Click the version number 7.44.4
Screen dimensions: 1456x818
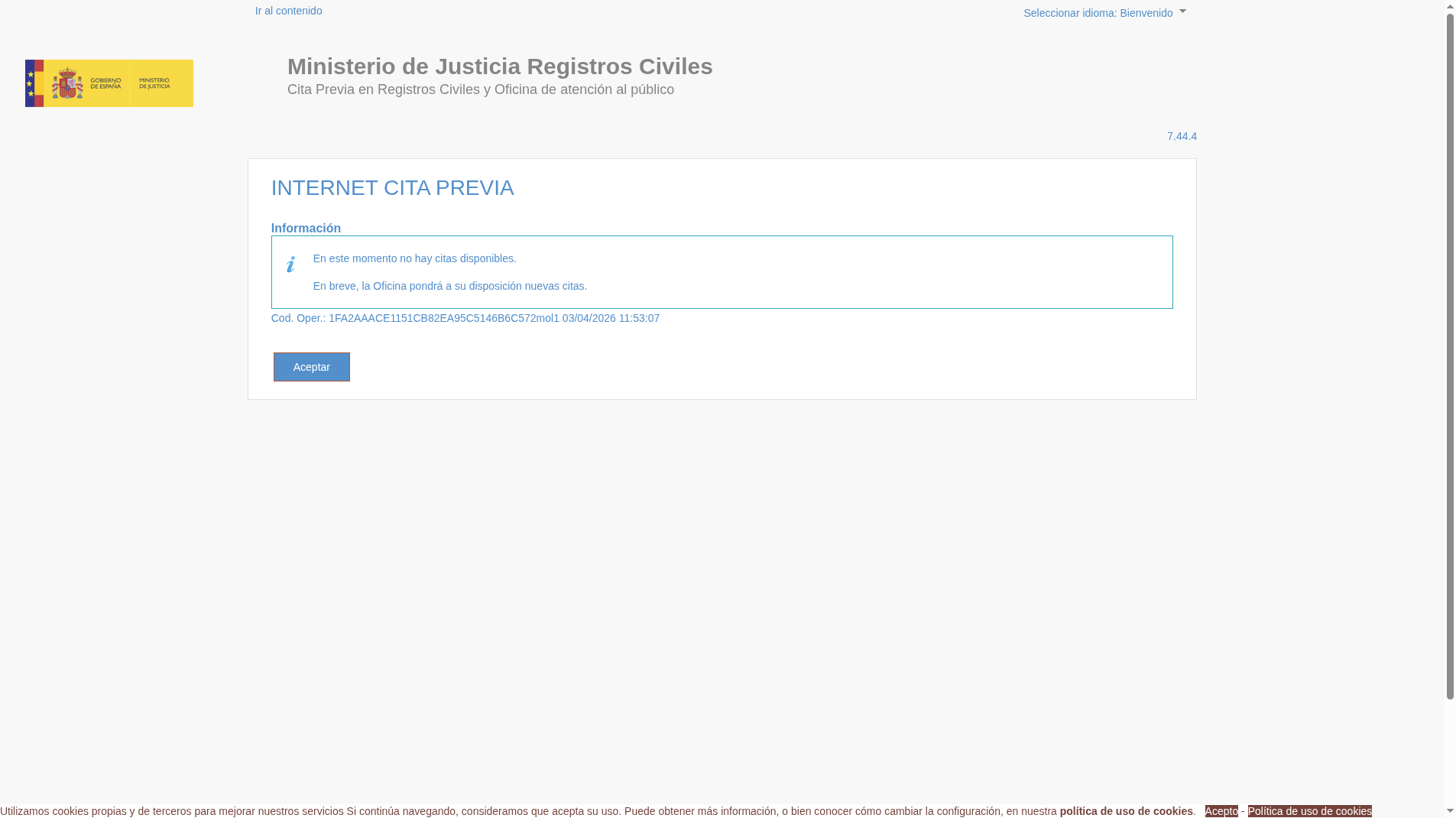[x=1182, y=136]
